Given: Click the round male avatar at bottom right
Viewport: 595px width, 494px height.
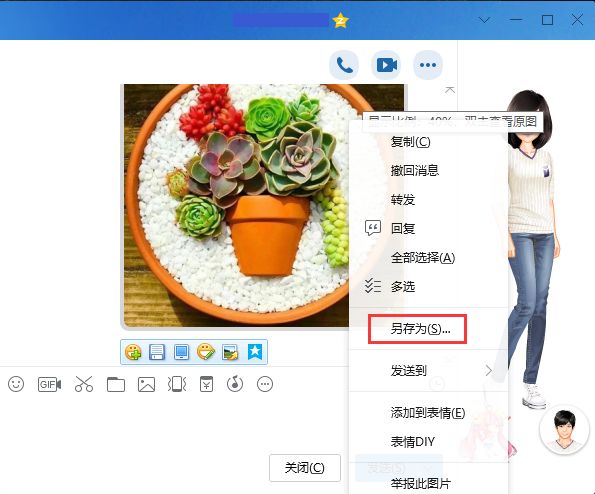Looking at the screenshot, I should tap(564, 430).
